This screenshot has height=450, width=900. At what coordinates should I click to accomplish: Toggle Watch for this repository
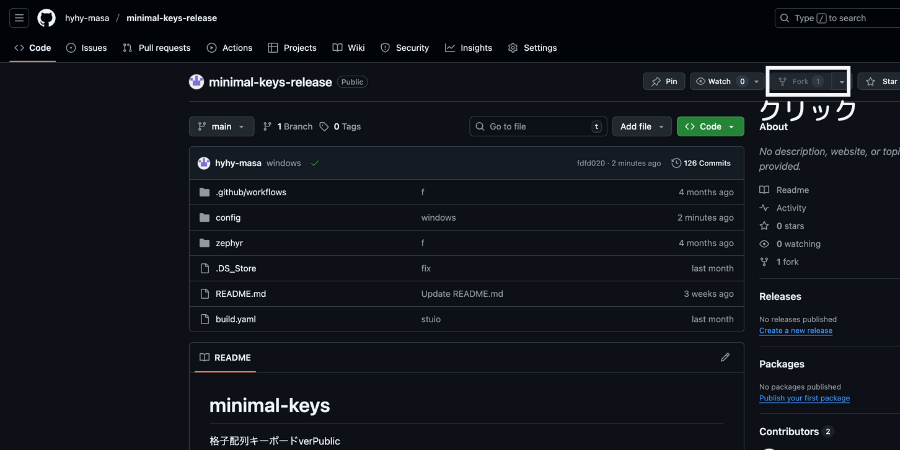pos(720,81)
